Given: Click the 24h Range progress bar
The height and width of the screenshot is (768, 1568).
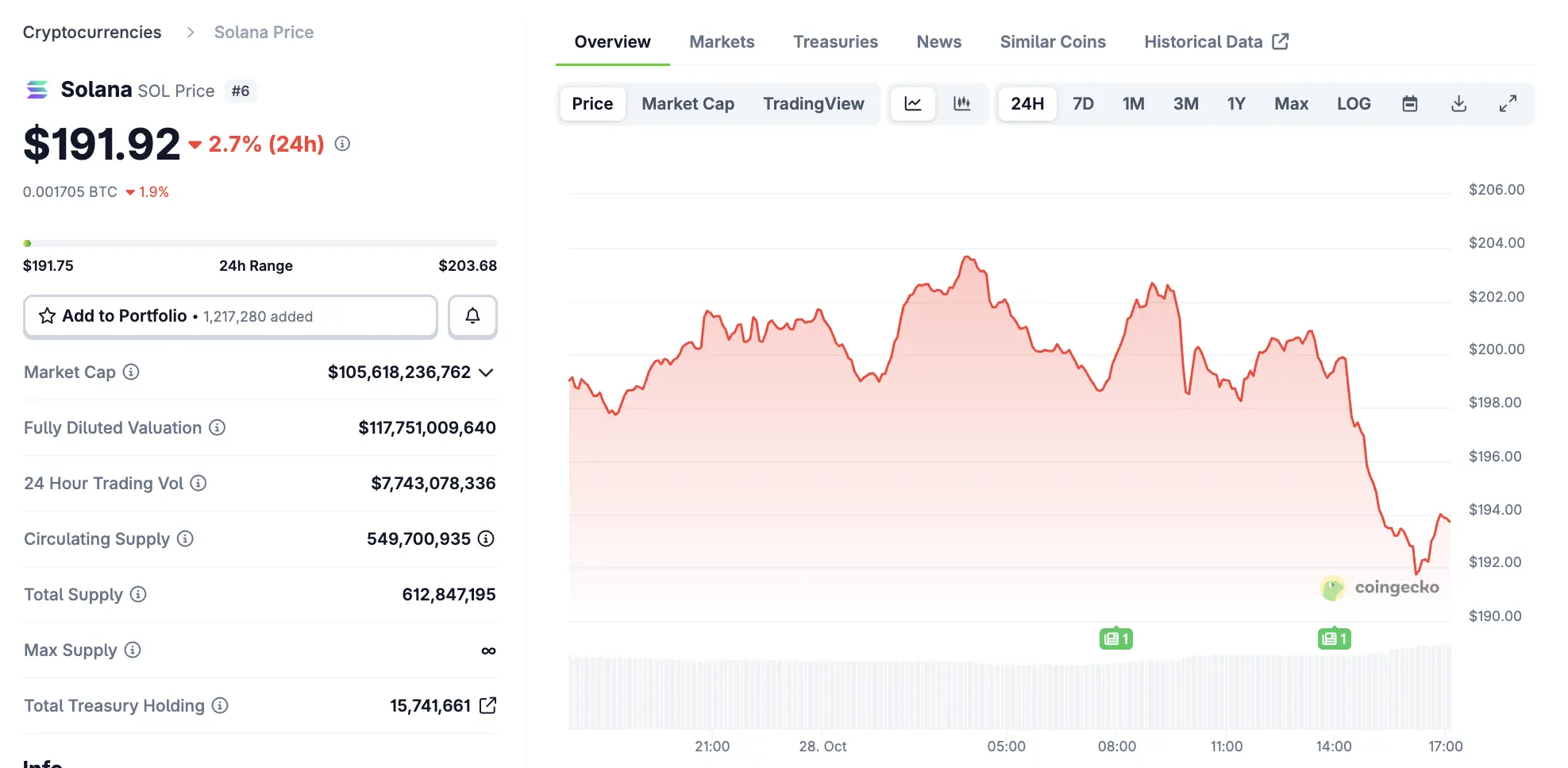Looking at the screenshot, I should 260,243.
